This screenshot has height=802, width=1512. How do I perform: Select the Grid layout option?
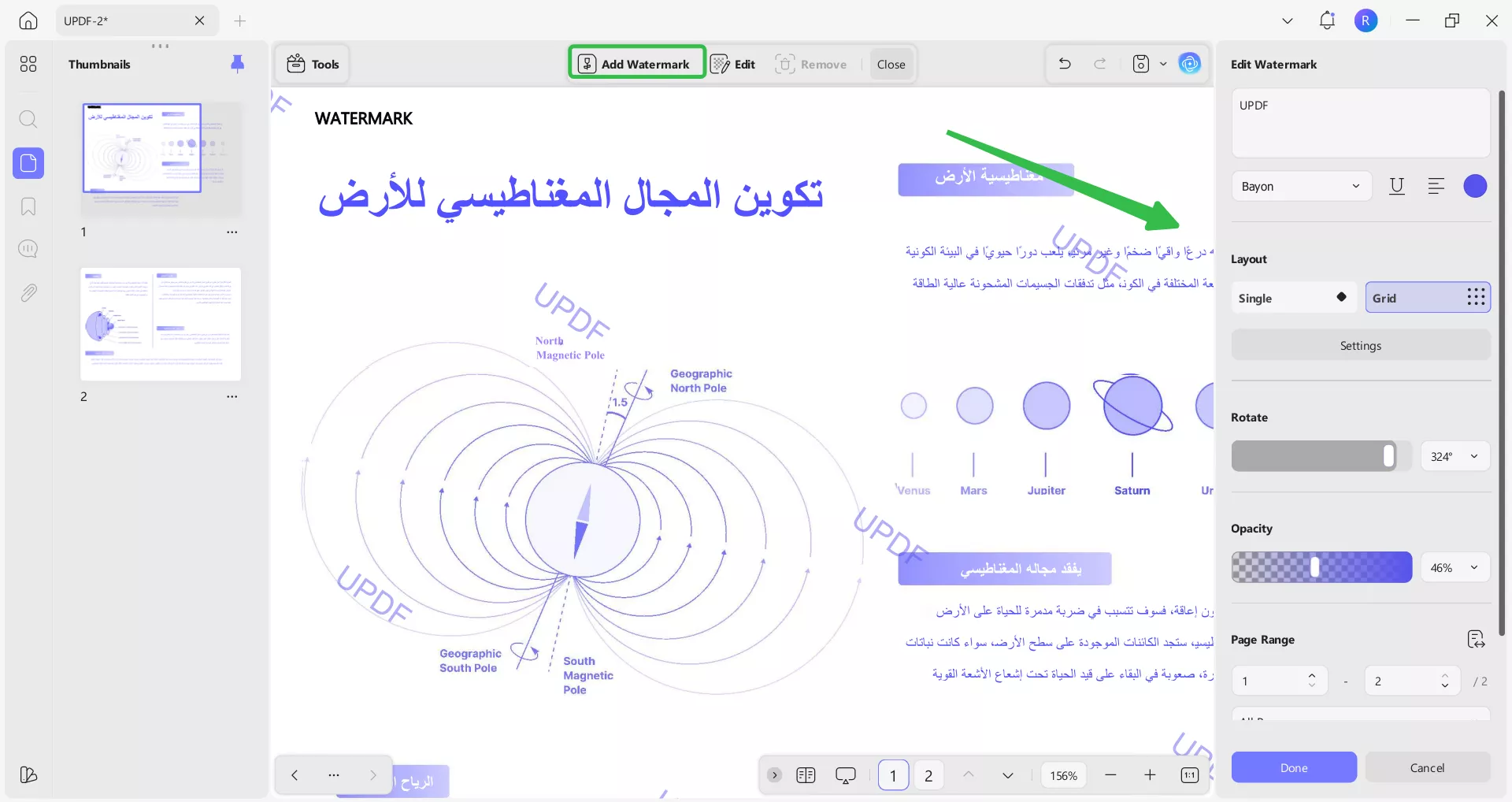(1428, 298)
